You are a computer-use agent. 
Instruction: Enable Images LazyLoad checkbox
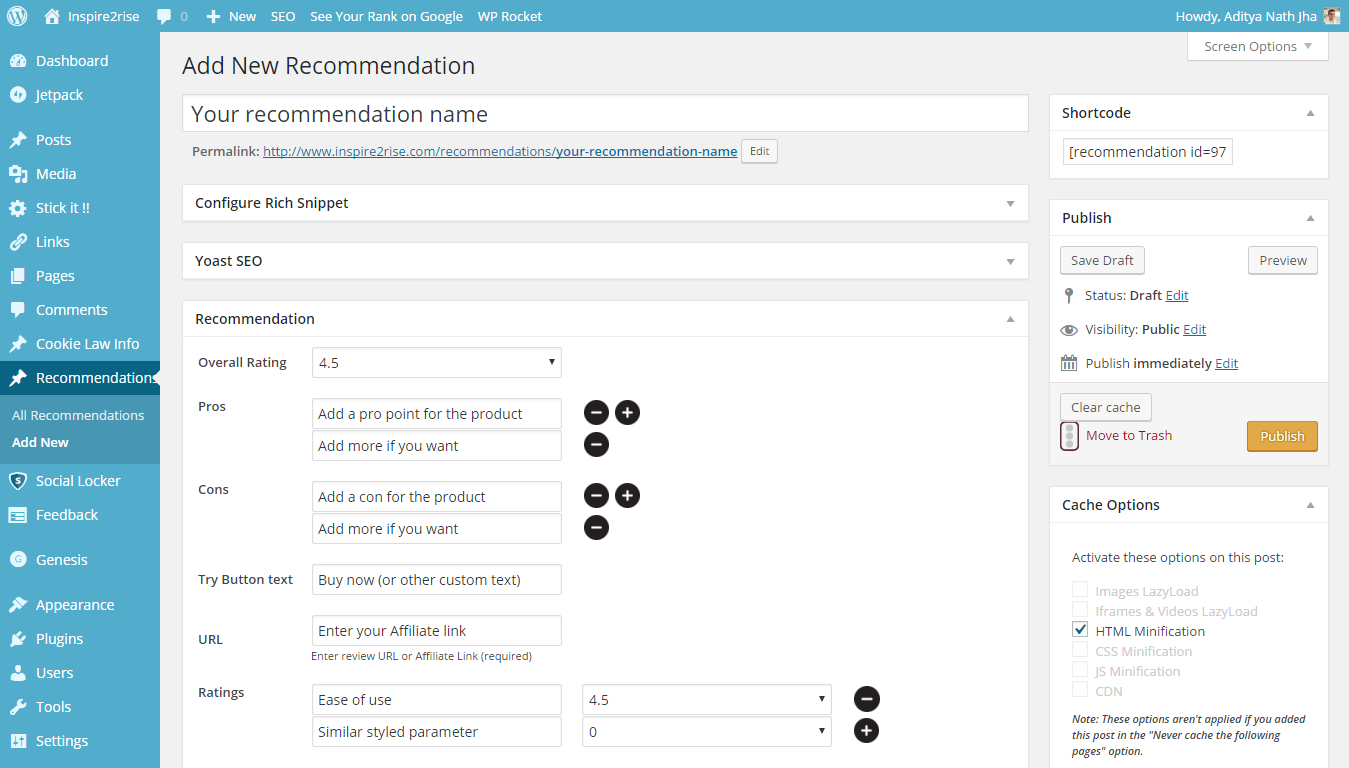[x=1080, y=590]
